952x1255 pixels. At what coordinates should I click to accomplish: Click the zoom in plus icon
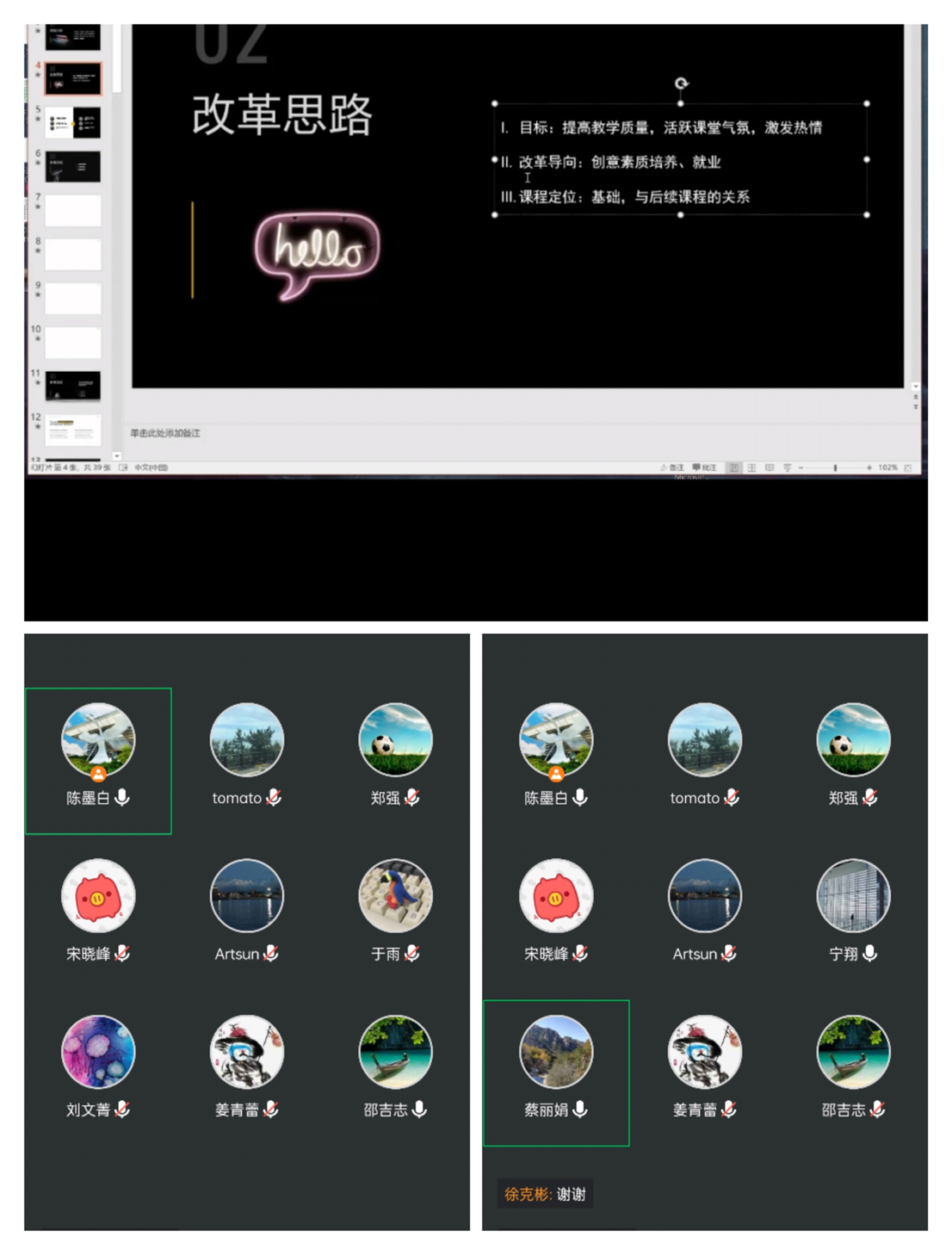pos(869,467)
